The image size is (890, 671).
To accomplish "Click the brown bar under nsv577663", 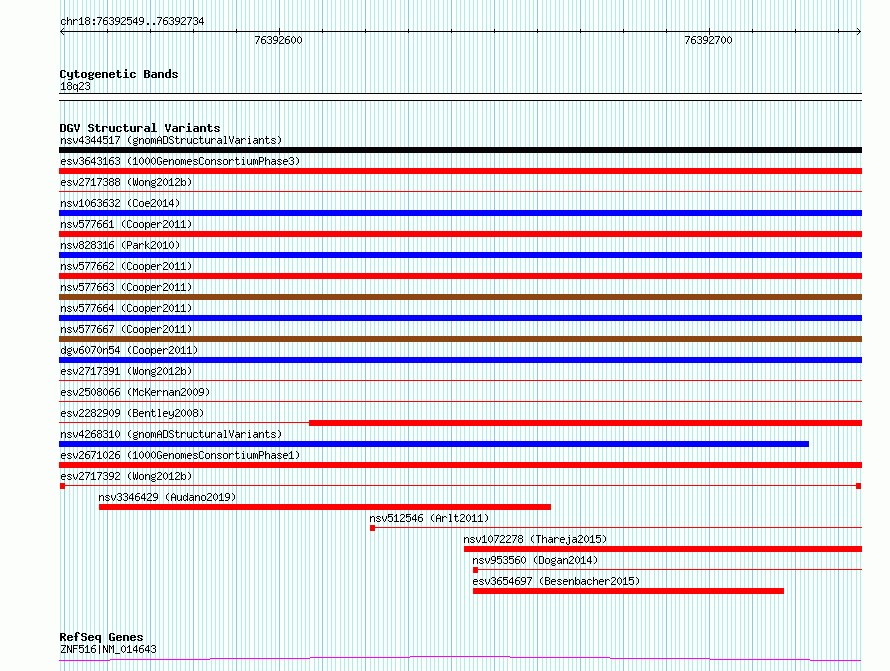I will (x=460, y=297).
